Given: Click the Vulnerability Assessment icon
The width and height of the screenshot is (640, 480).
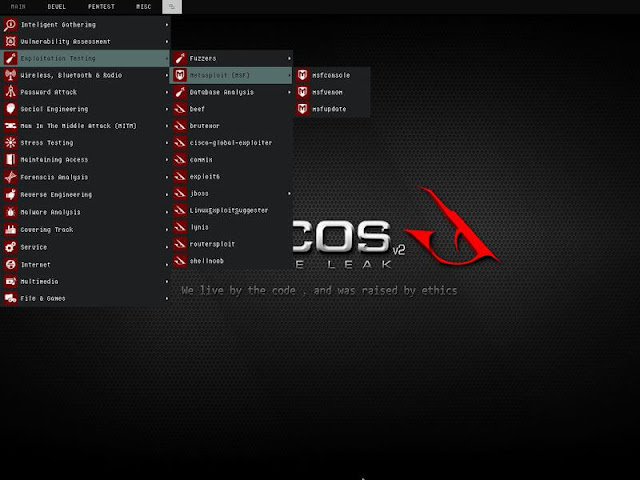Looking at the screenshot, I should click(11, 41).
